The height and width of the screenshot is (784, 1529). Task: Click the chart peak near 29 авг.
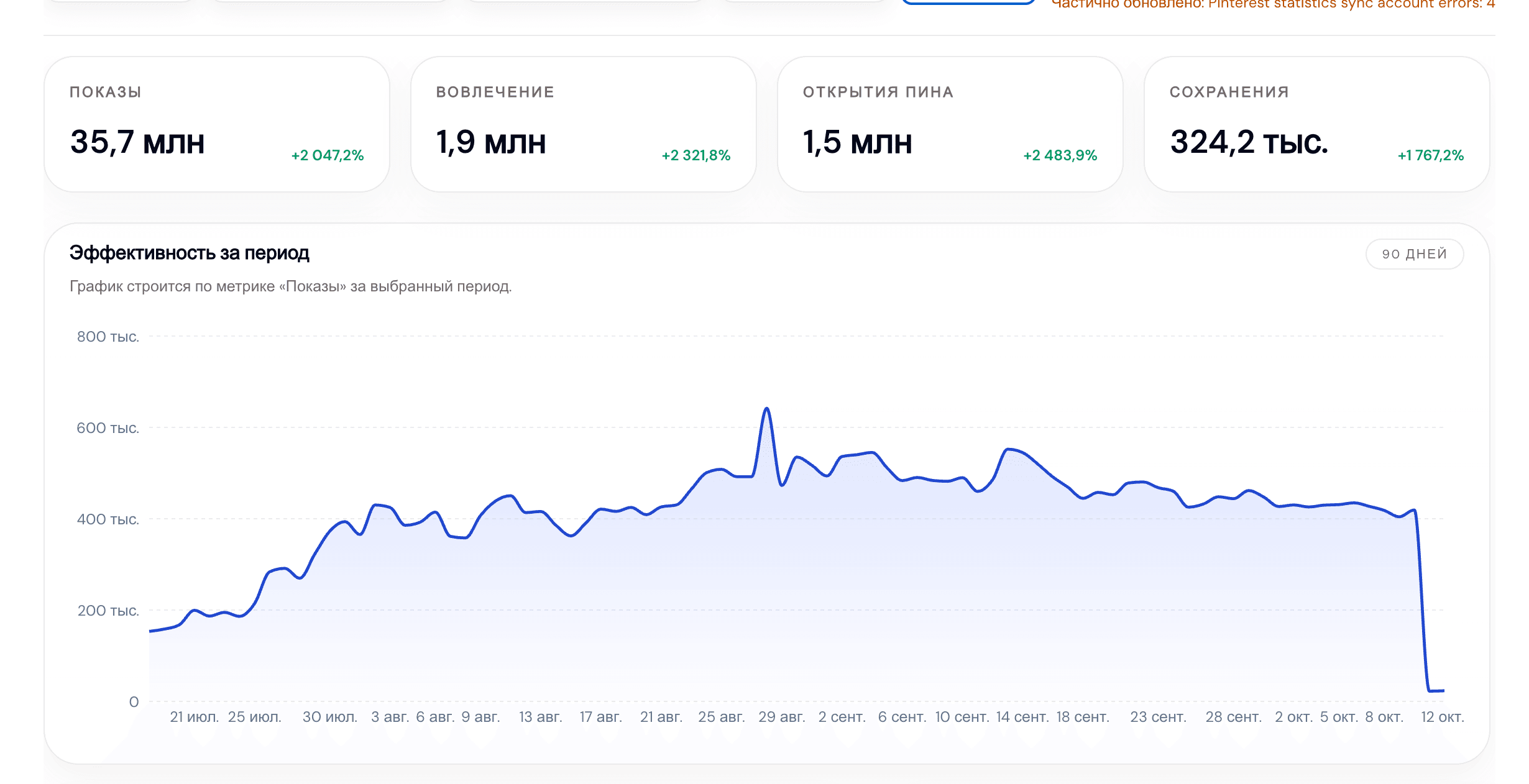(767, 409)
